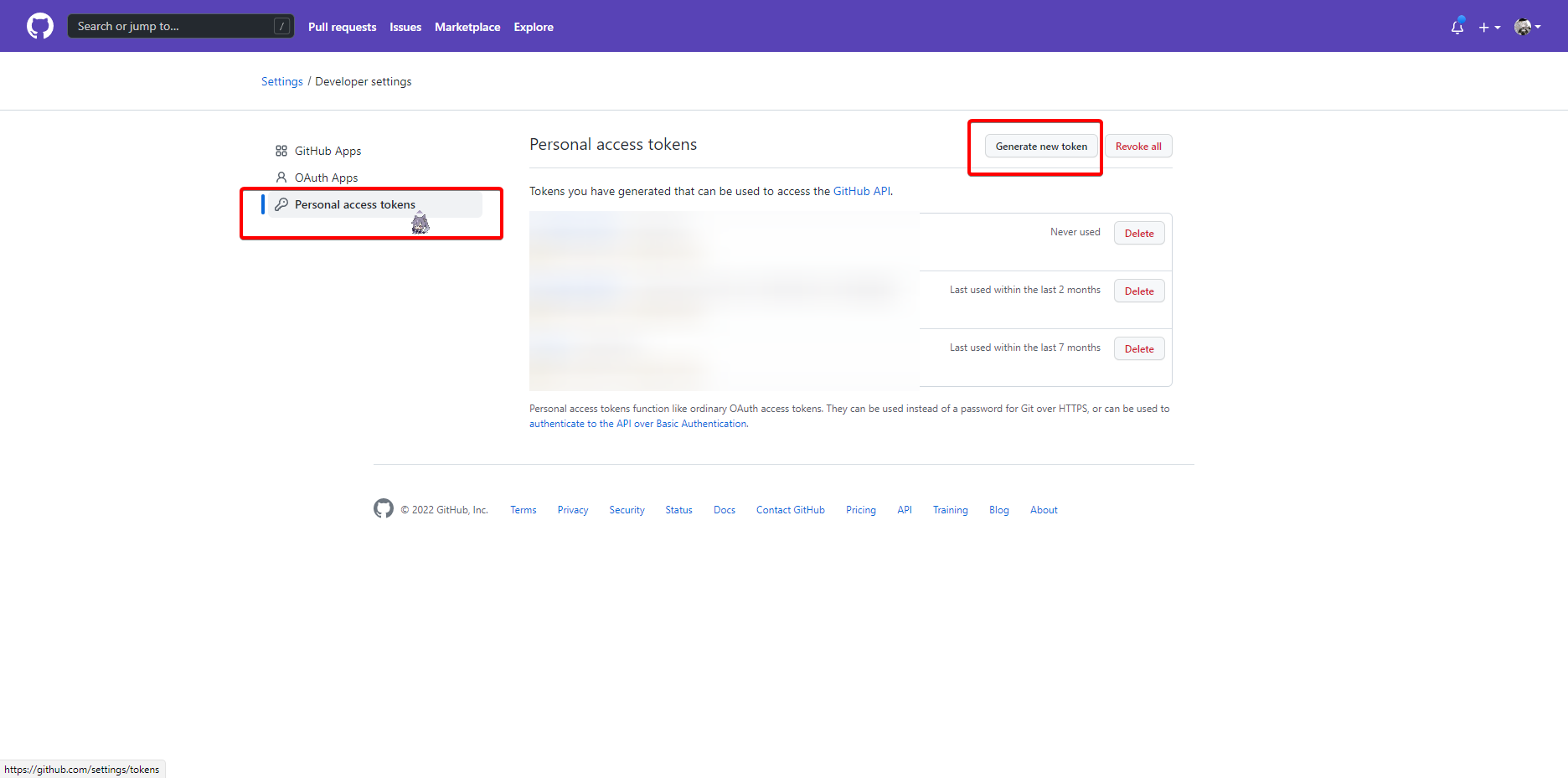The height and width of the screenshot is (778, 1568).
Task: Click the slash shortcut icon in search box
Action: coord(282,26)
